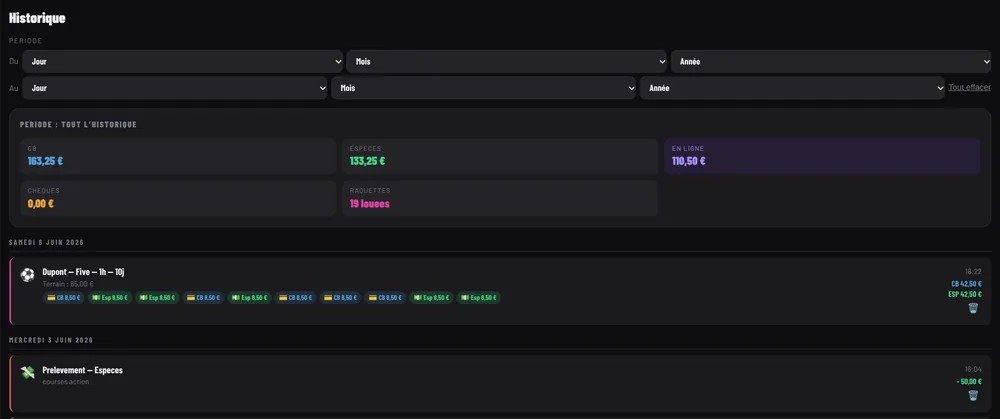Click the '- 50,00 €' withdrawal amount
This screenshot has width=1000, height=419.
coord(969,381)
